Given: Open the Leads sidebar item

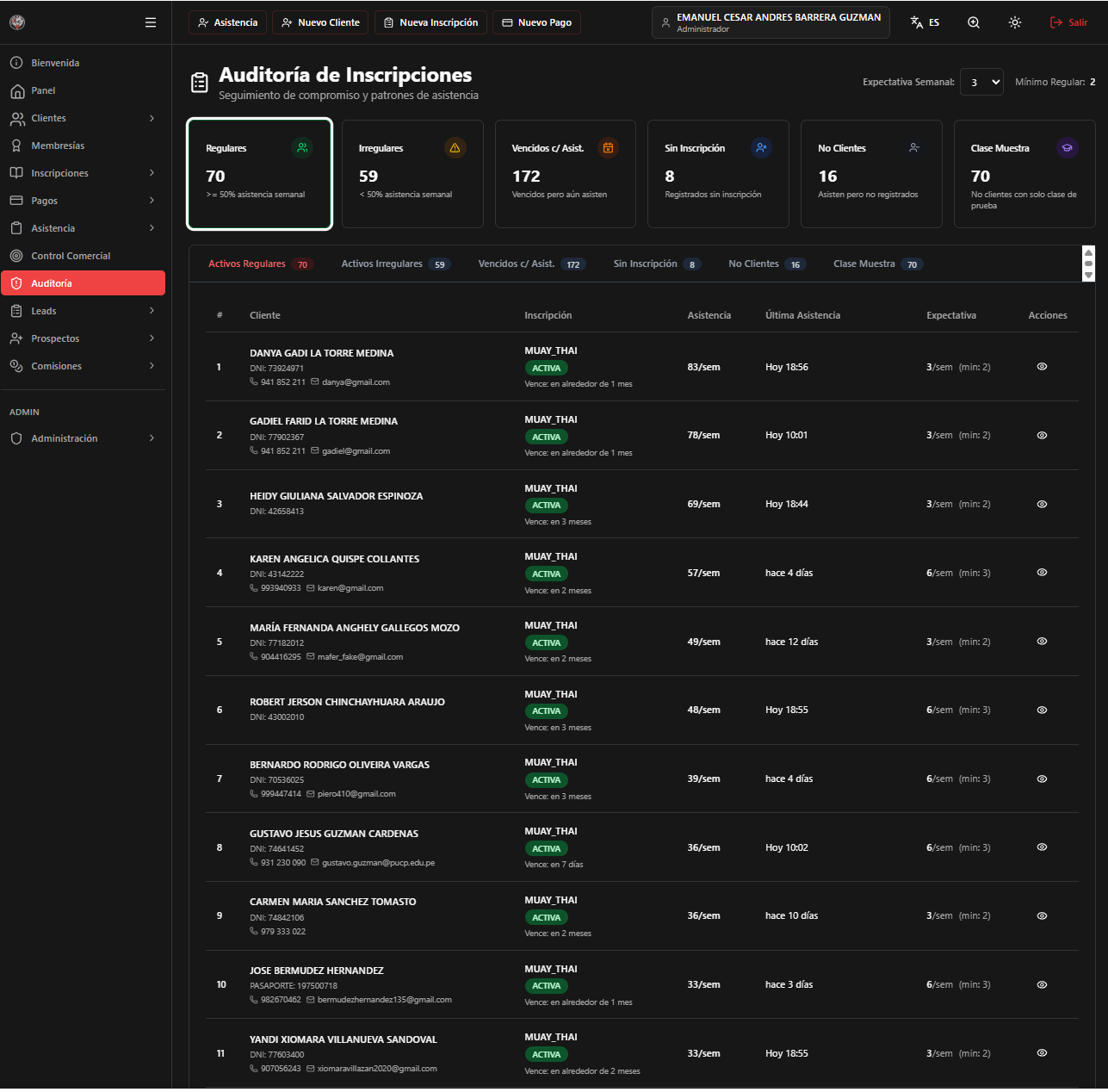Looking at the screenshot, I should 83,311.
